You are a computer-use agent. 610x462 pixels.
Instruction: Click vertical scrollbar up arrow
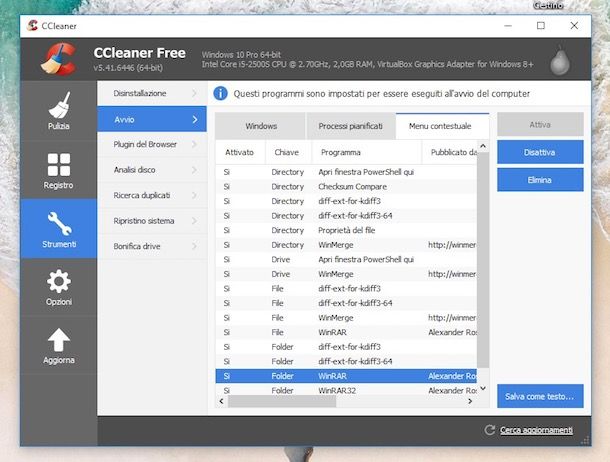click(483, 146)
